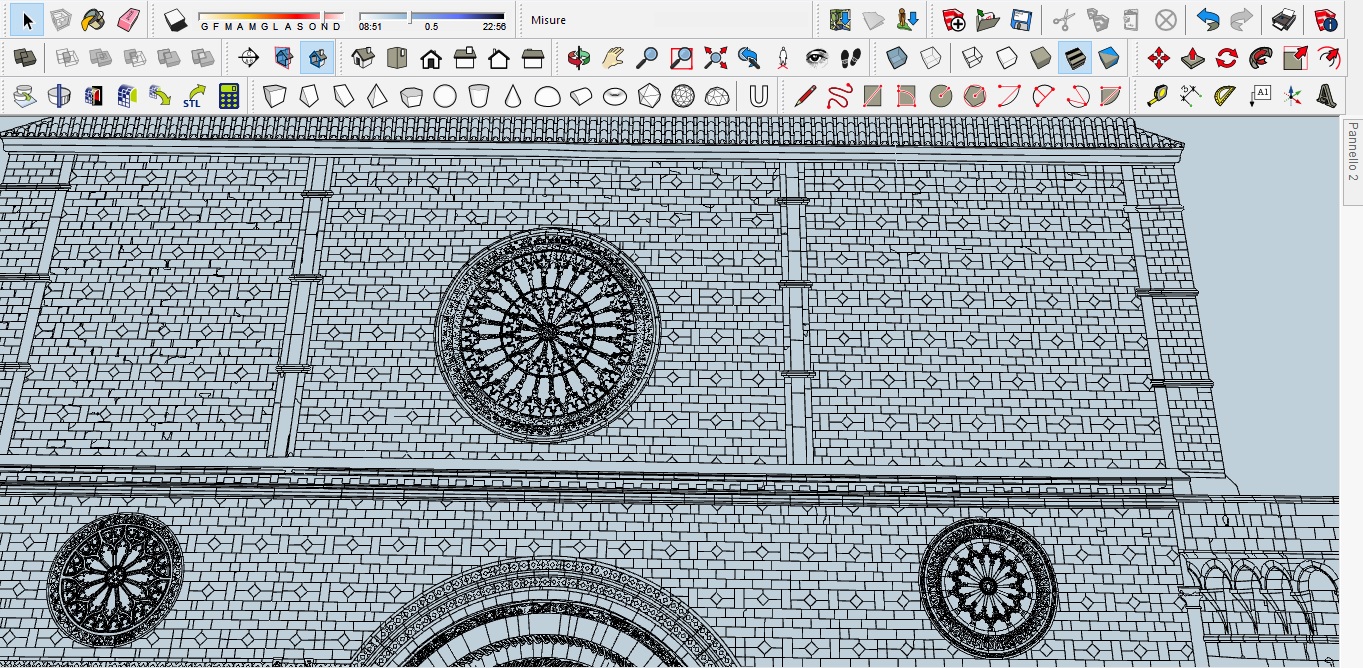This screenshot has height=668, width=1363.
Task: Open the Model Info dialog
Action: [x=1326, y=20]
